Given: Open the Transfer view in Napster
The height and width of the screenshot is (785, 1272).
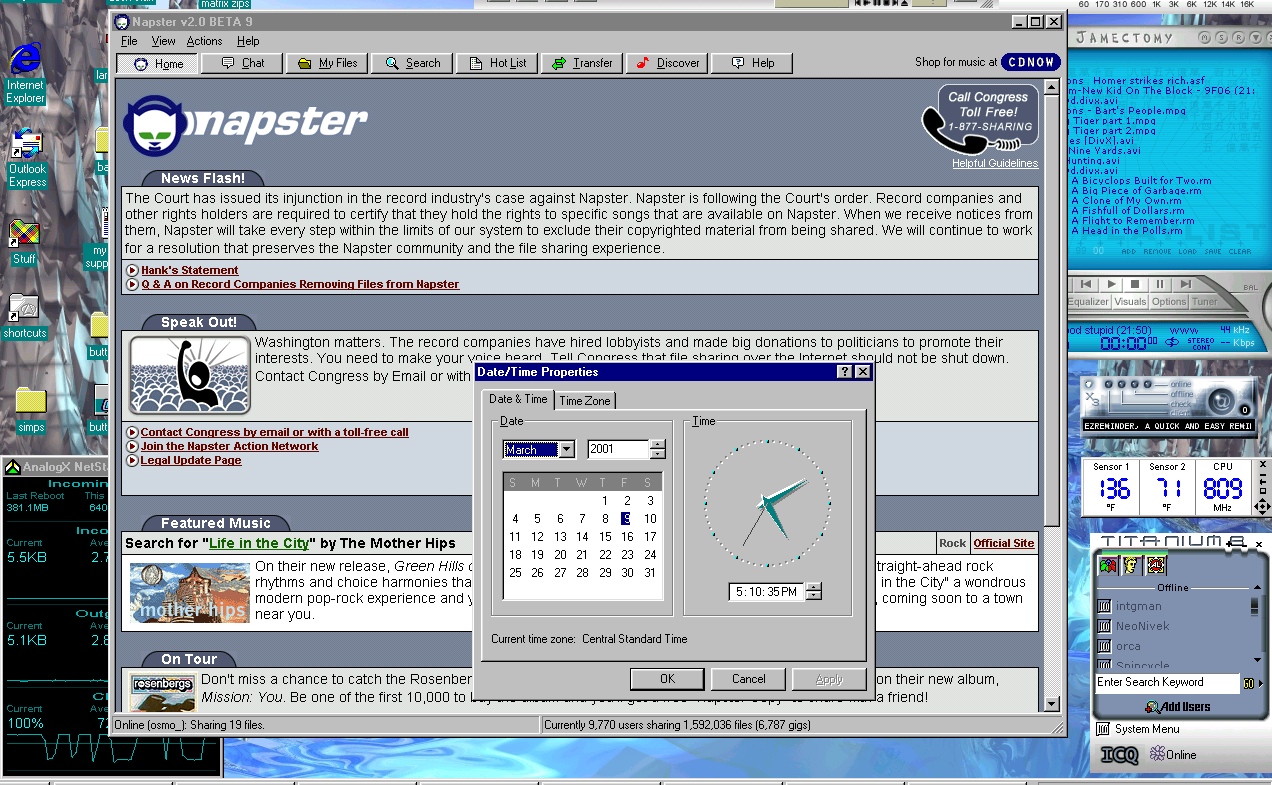Looking at the screenshot, I should point(583,63).
